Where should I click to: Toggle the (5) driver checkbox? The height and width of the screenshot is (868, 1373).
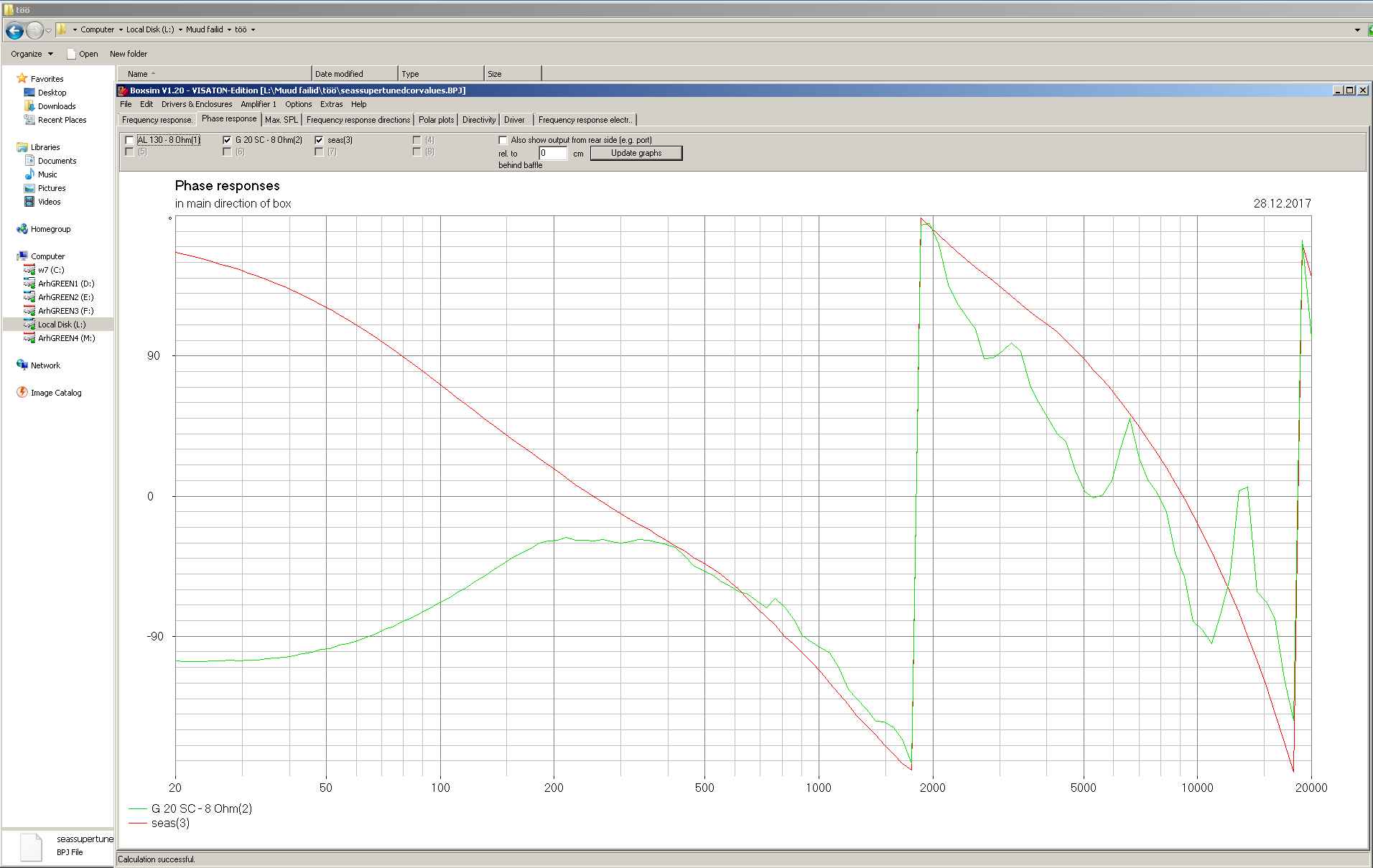(x=129, y=151)
